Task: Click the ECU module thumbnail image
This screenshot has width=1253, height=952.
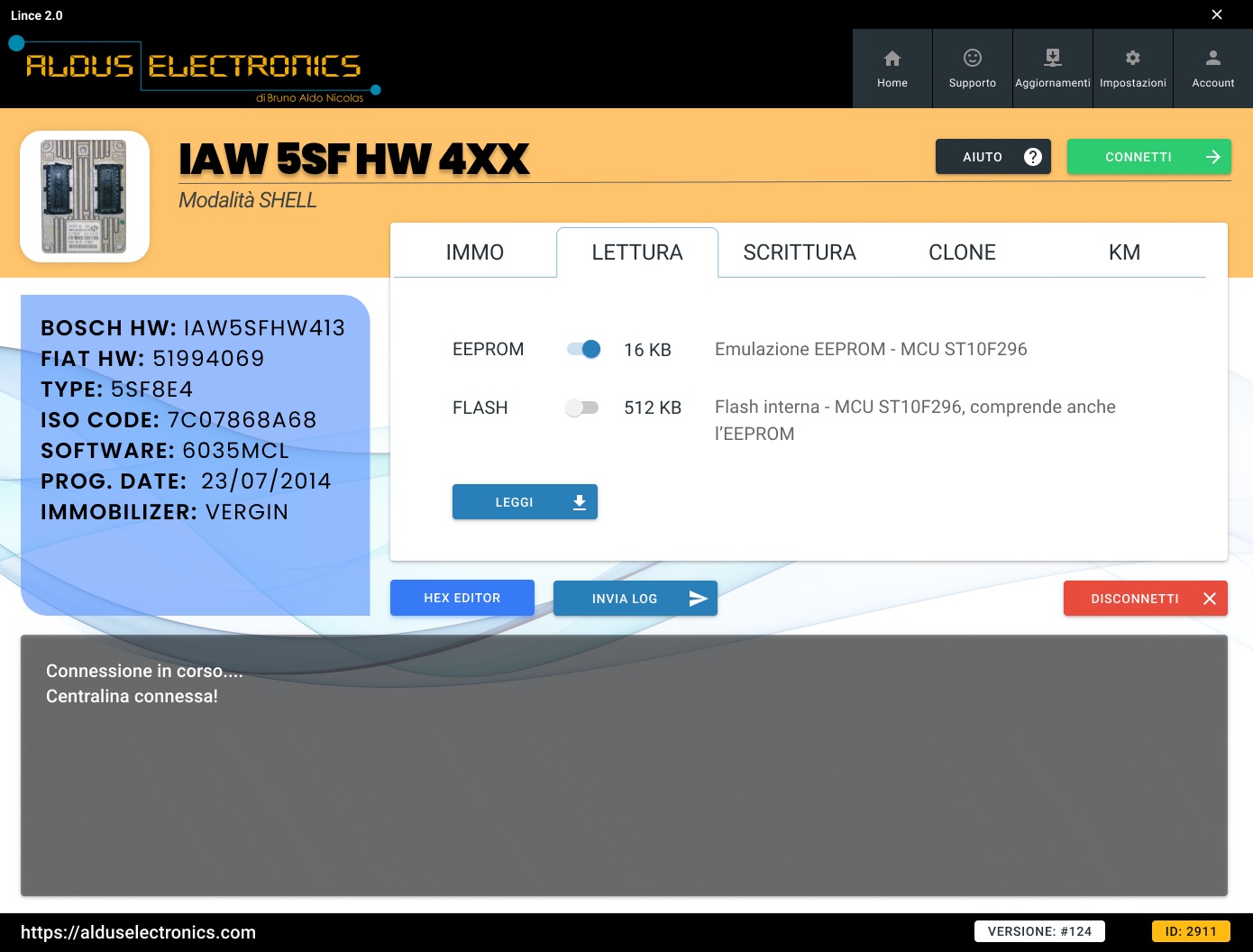Action: pyautogui.click(x=85, y=197)
